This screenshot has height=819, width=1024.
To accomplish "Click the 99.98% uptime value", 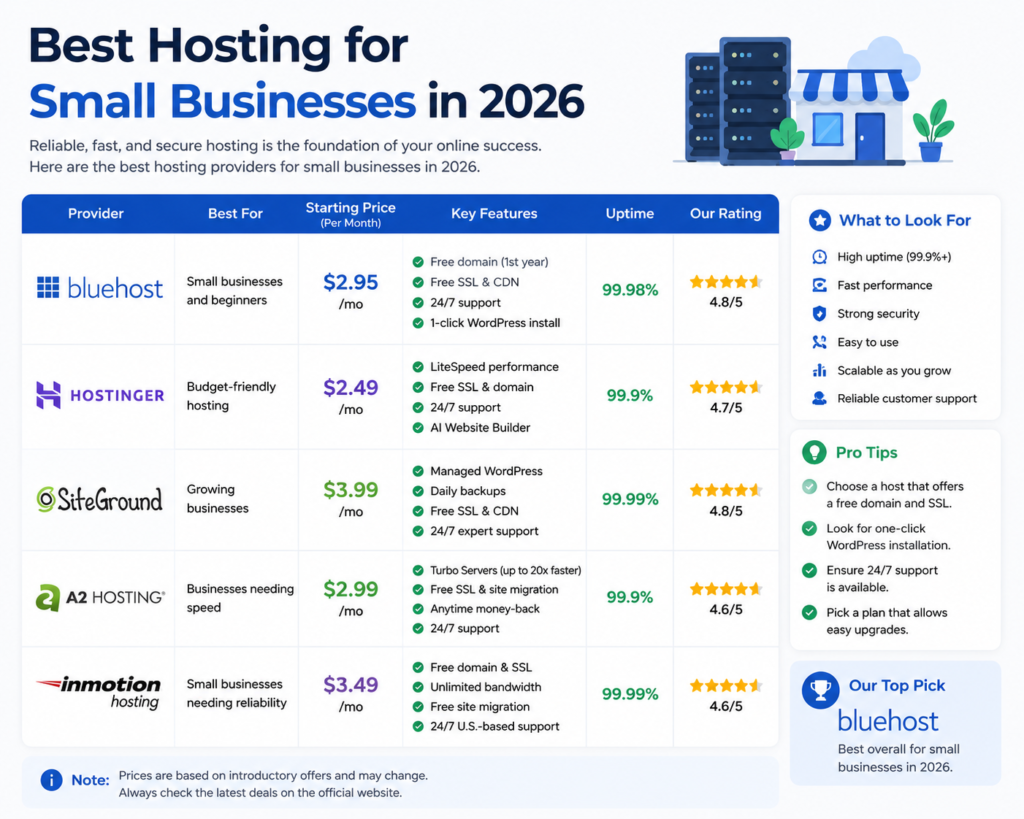I will point(630,290).
